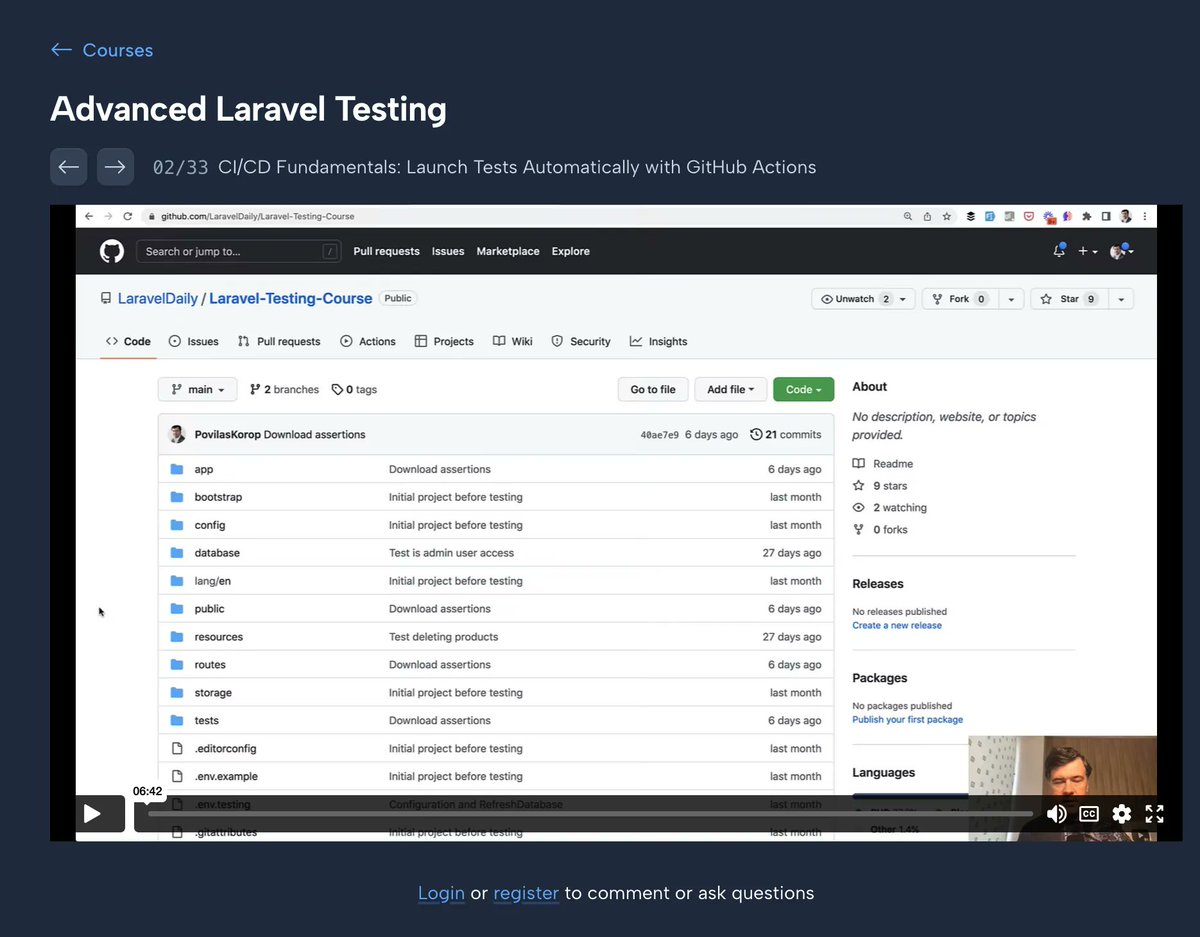Open the resources folder

(x=219, y=637)
